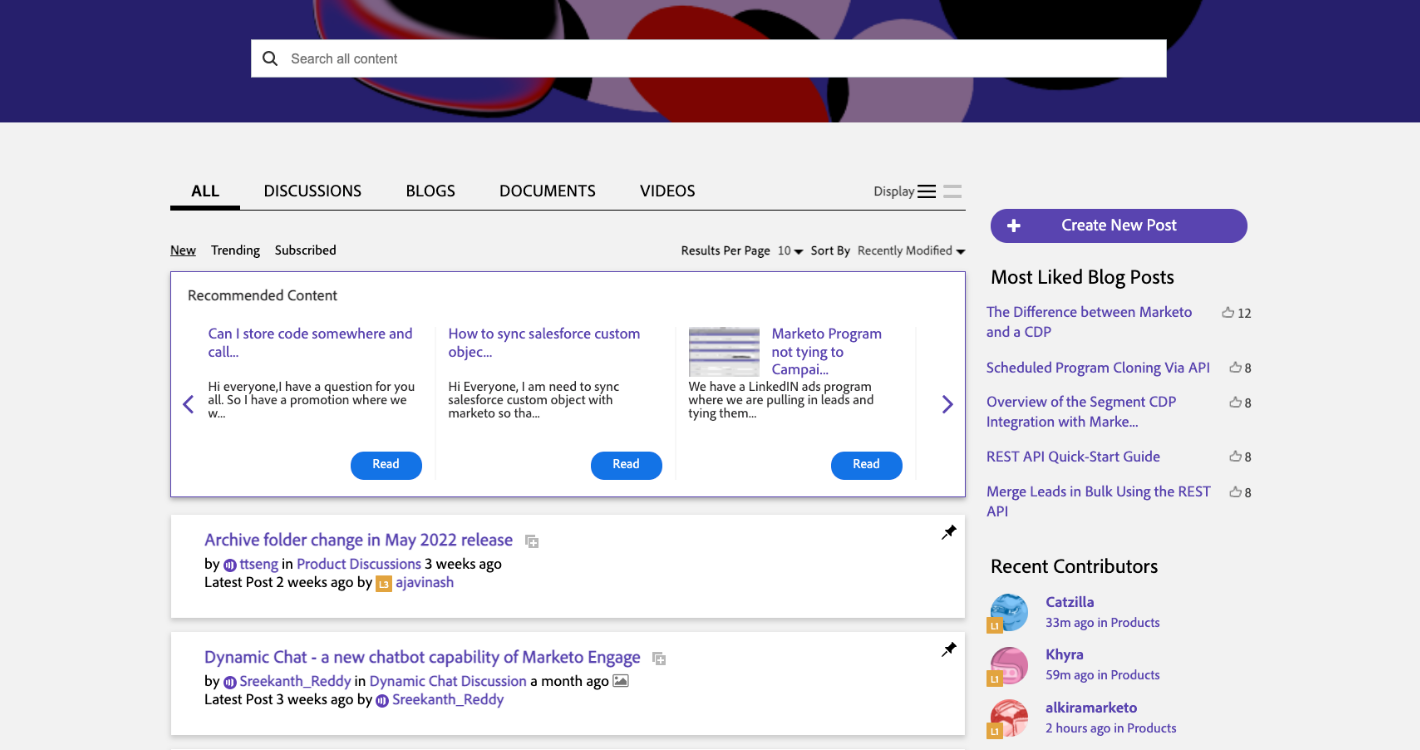
Task: Click the Create New Post button
Action: [1119, 226]
